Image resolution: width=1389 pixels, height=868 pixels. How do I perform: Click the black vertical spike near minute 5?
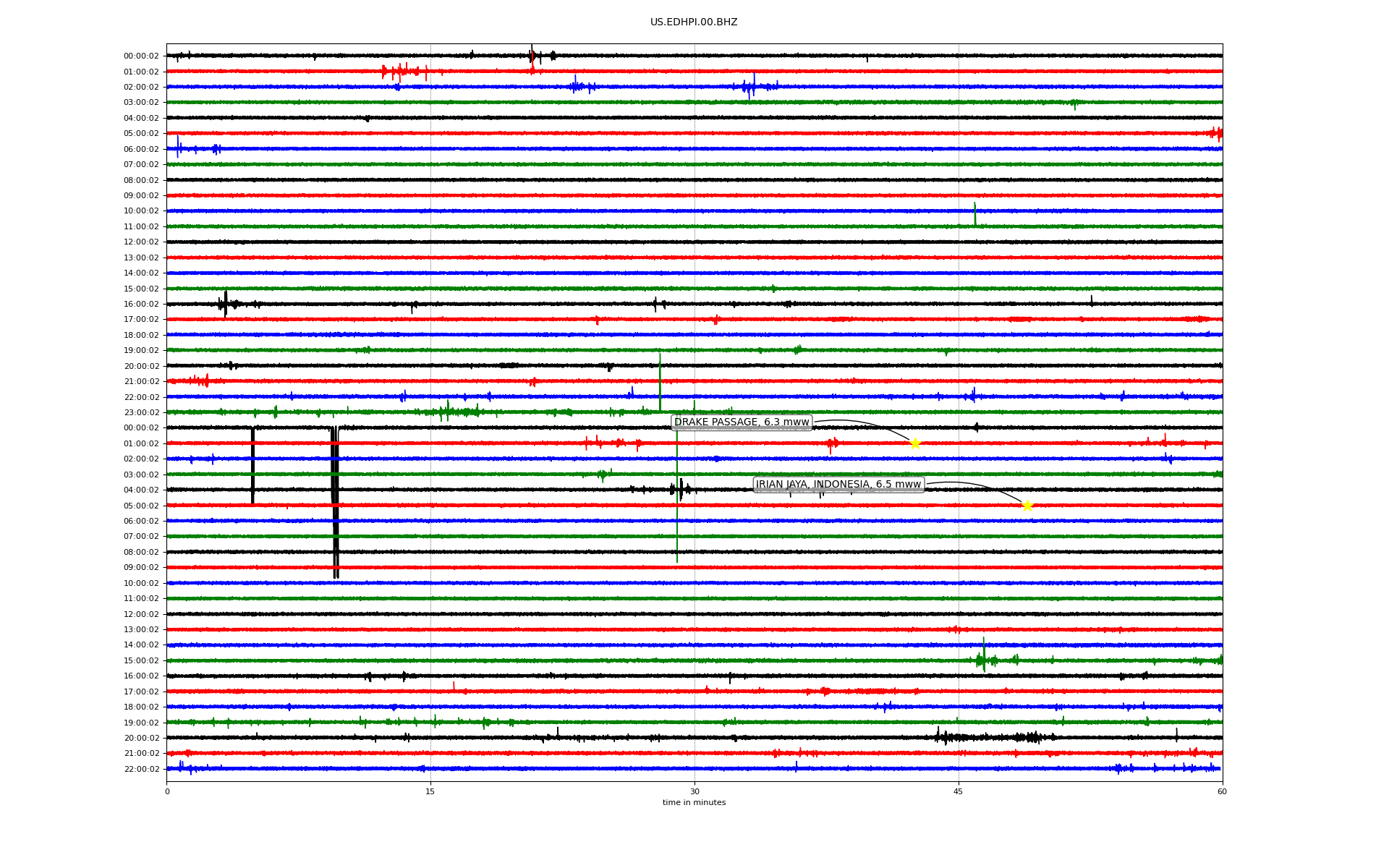pyautogui.click(x=252, y=467)
